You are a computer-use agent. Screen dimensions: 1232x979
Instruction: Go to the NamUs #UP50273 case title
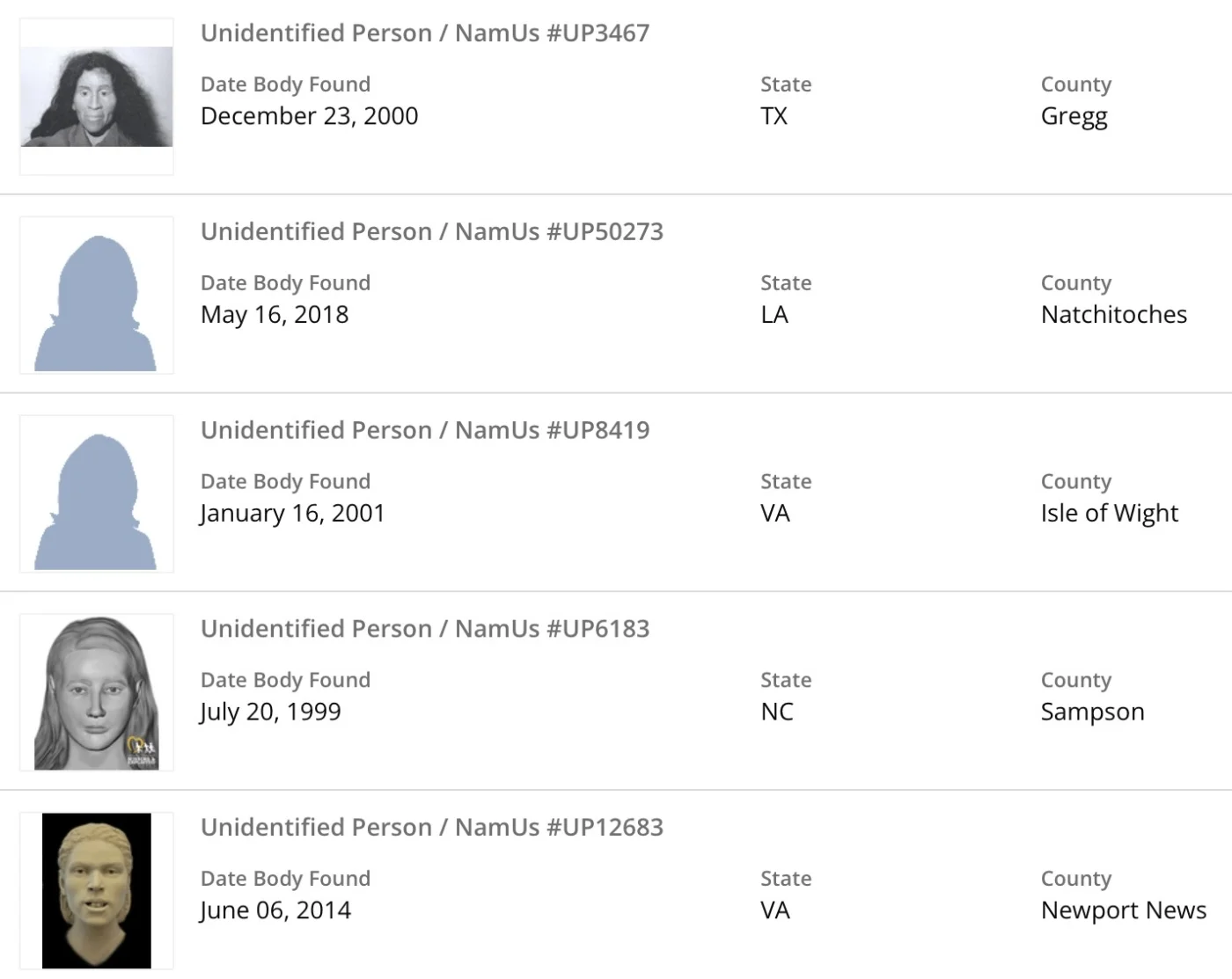[x=432, y=232]
